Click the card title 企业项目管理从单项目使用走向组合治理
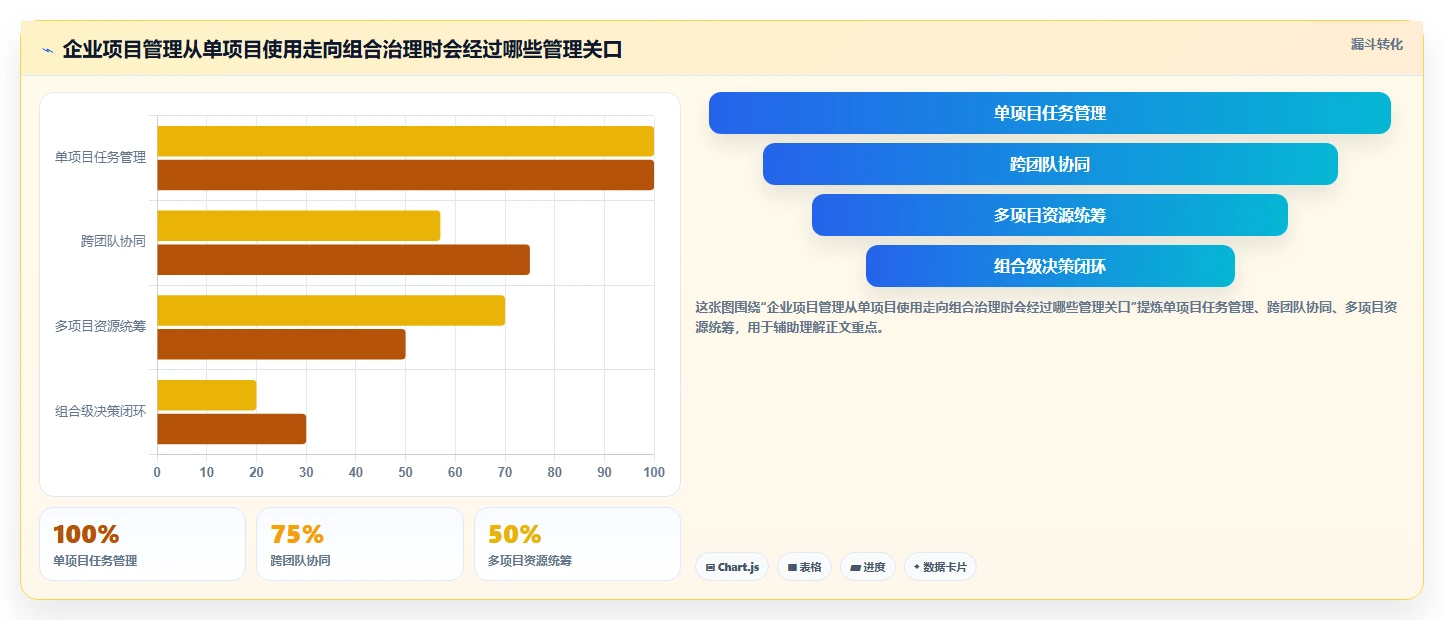This screenshot has height=620, width=1444. point(342,49)
